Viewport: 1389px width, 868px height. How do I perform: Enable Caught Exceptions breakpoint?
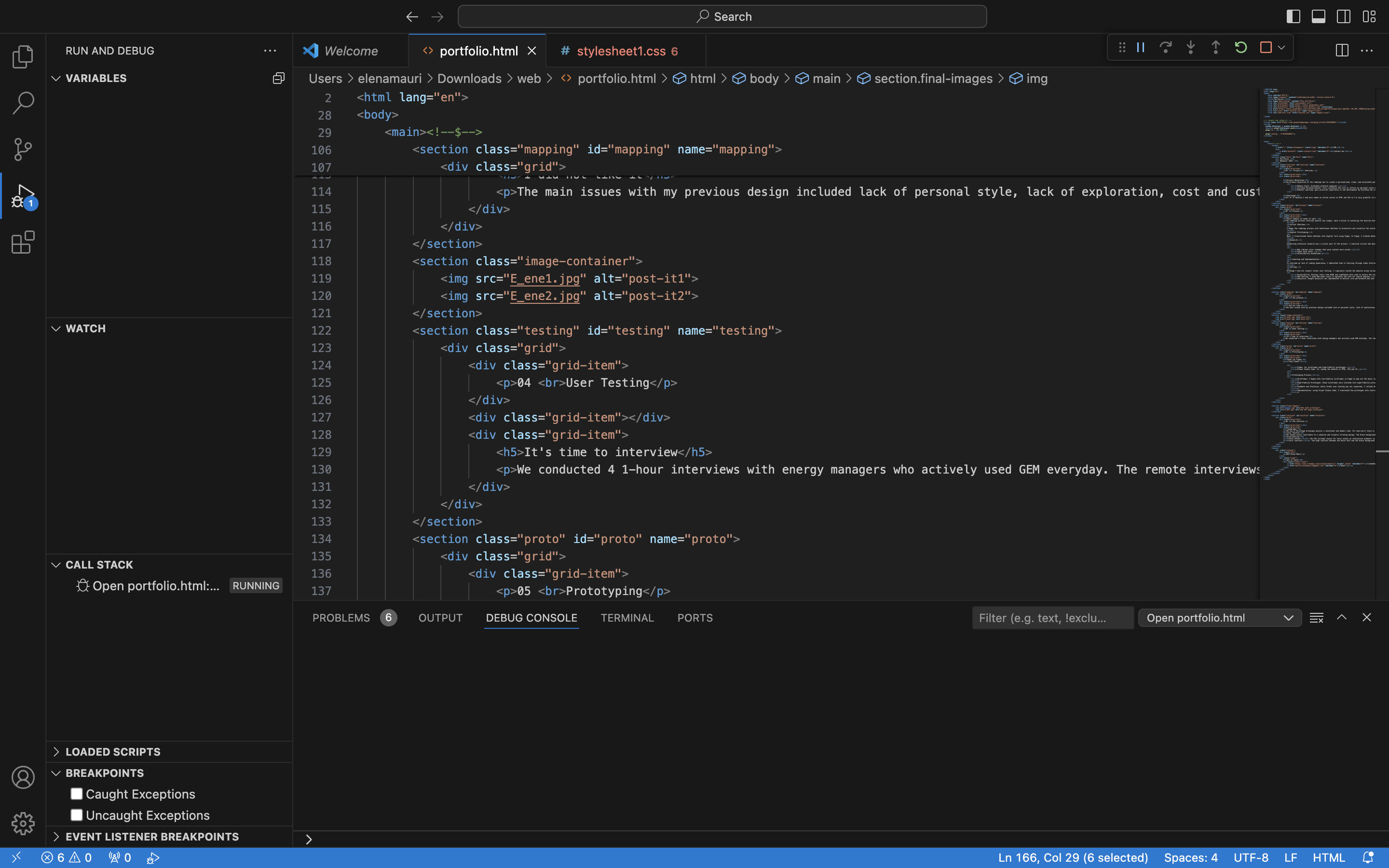point(76,794)
